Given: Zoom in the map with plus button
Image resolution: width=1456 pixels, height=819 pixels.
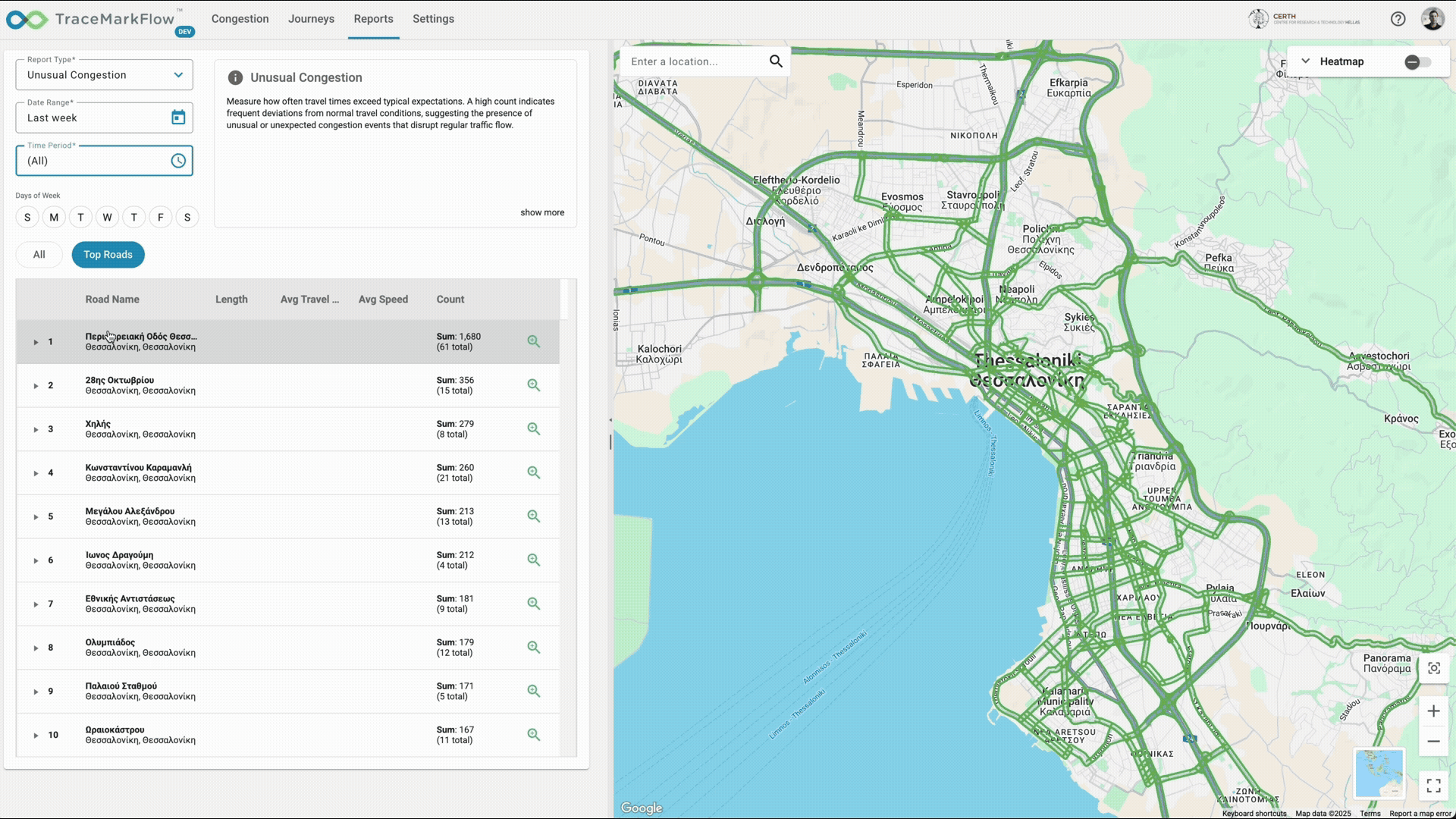Looking at the screenshot, I should coord(1433,711).
